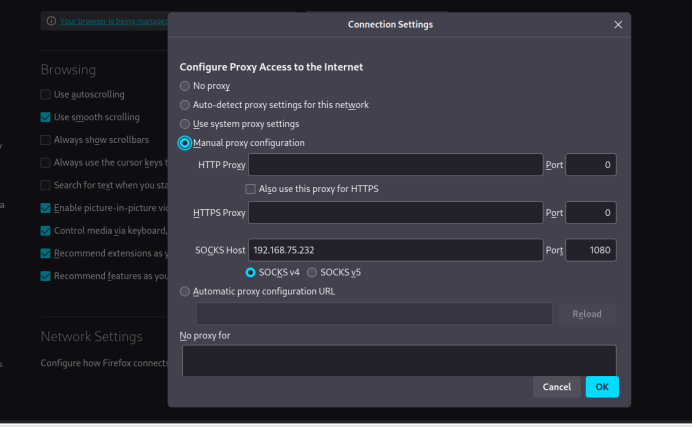
Task: Choose Auto-detect proxy settings for this network
Action: 185,105
